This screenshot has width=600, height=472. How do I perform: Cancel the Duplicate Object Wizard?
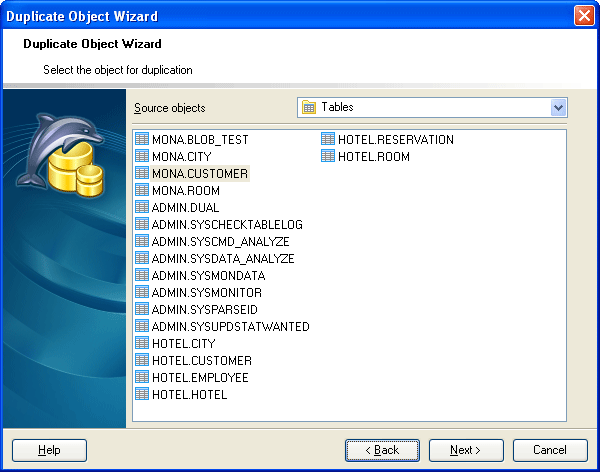click(550, 450)
